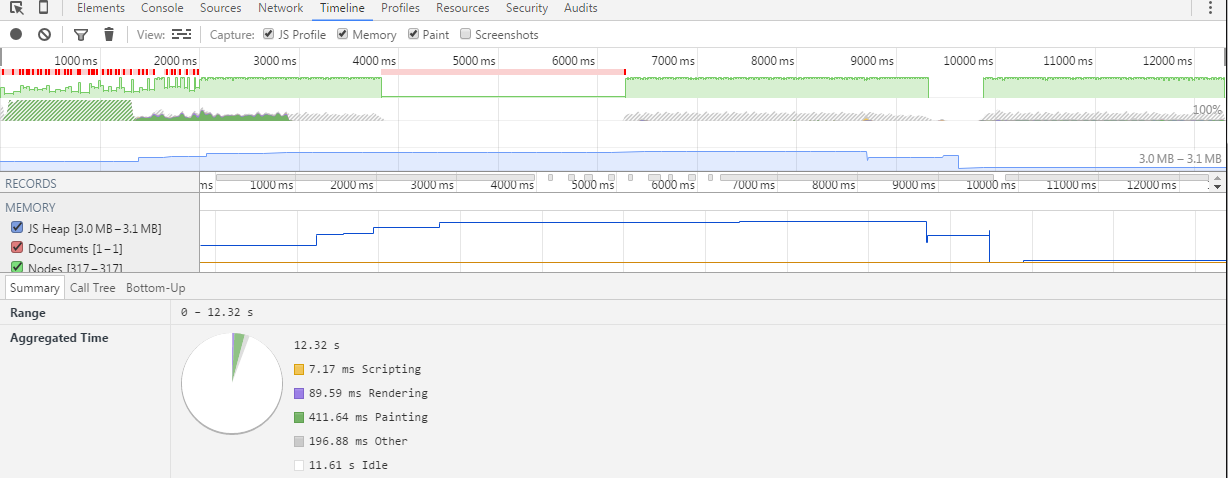Screen dimensions: 1228x478
Task: Open the filter funnel icon
Action: pyautogui.click(x=81, y=34)
